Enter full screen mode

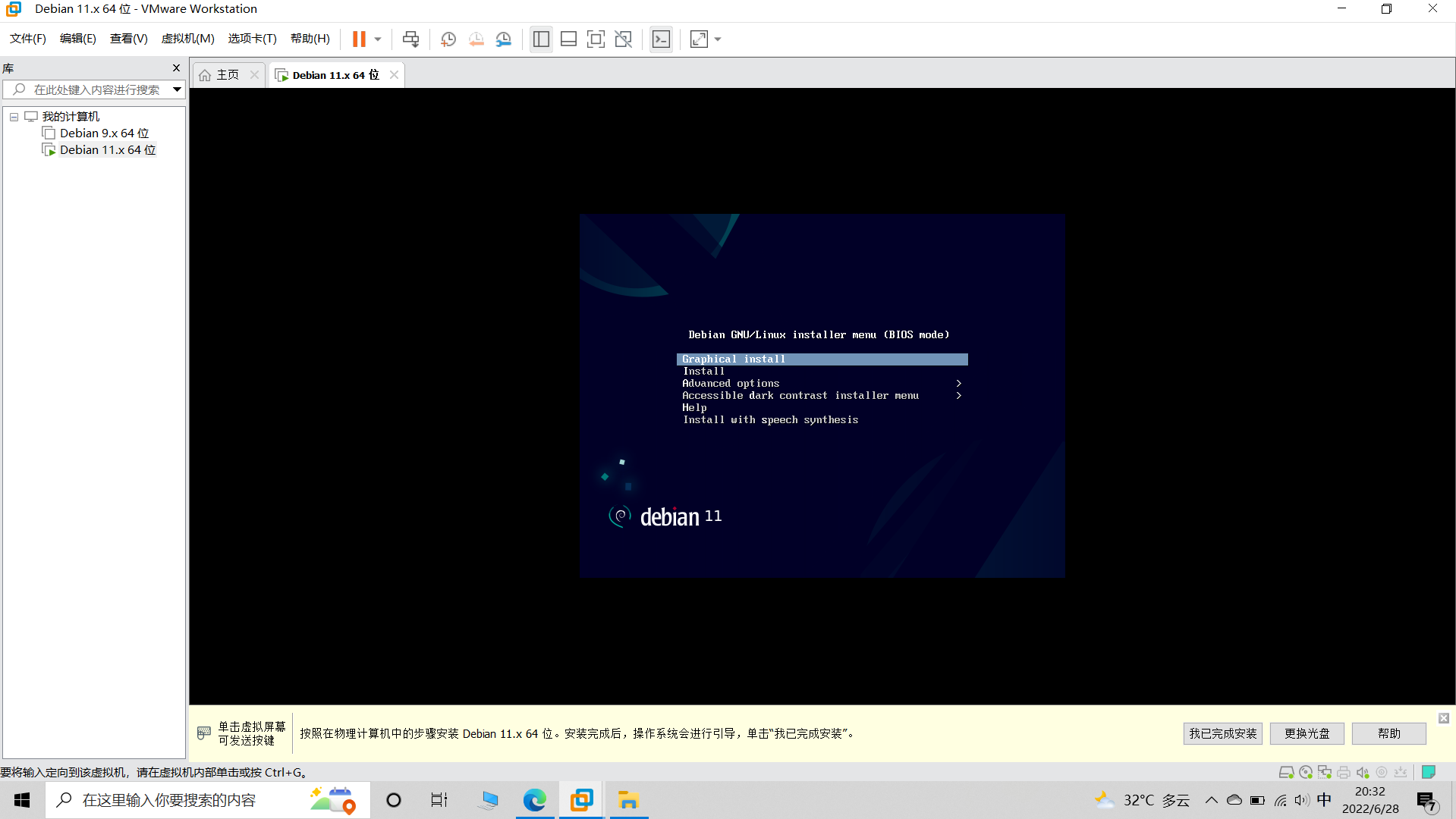pos(596,39)
